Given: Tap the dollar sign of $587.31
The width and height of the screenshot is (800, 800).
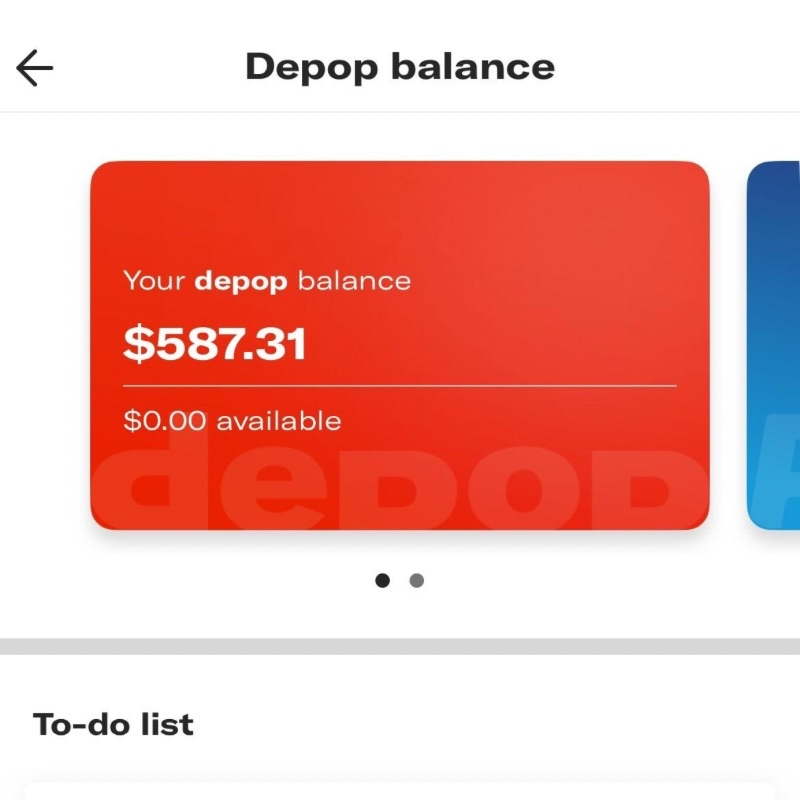Looking at the screenshot, I should tap(135, 344).
